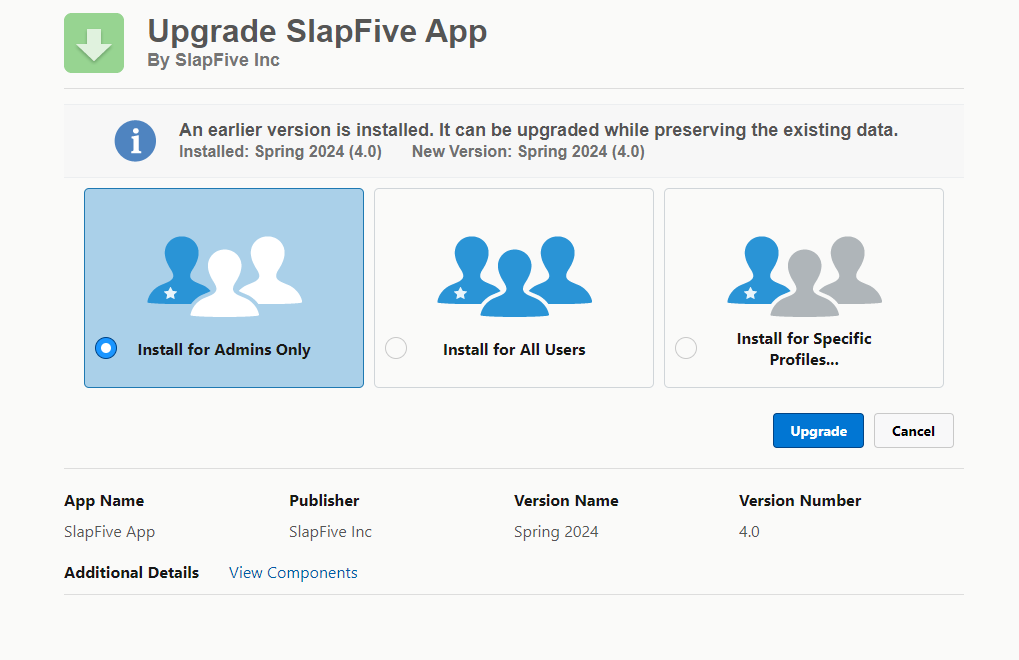The width and height of the screenshot is (1019, 660).
Task: Open the View Components link
Action: 293,573
